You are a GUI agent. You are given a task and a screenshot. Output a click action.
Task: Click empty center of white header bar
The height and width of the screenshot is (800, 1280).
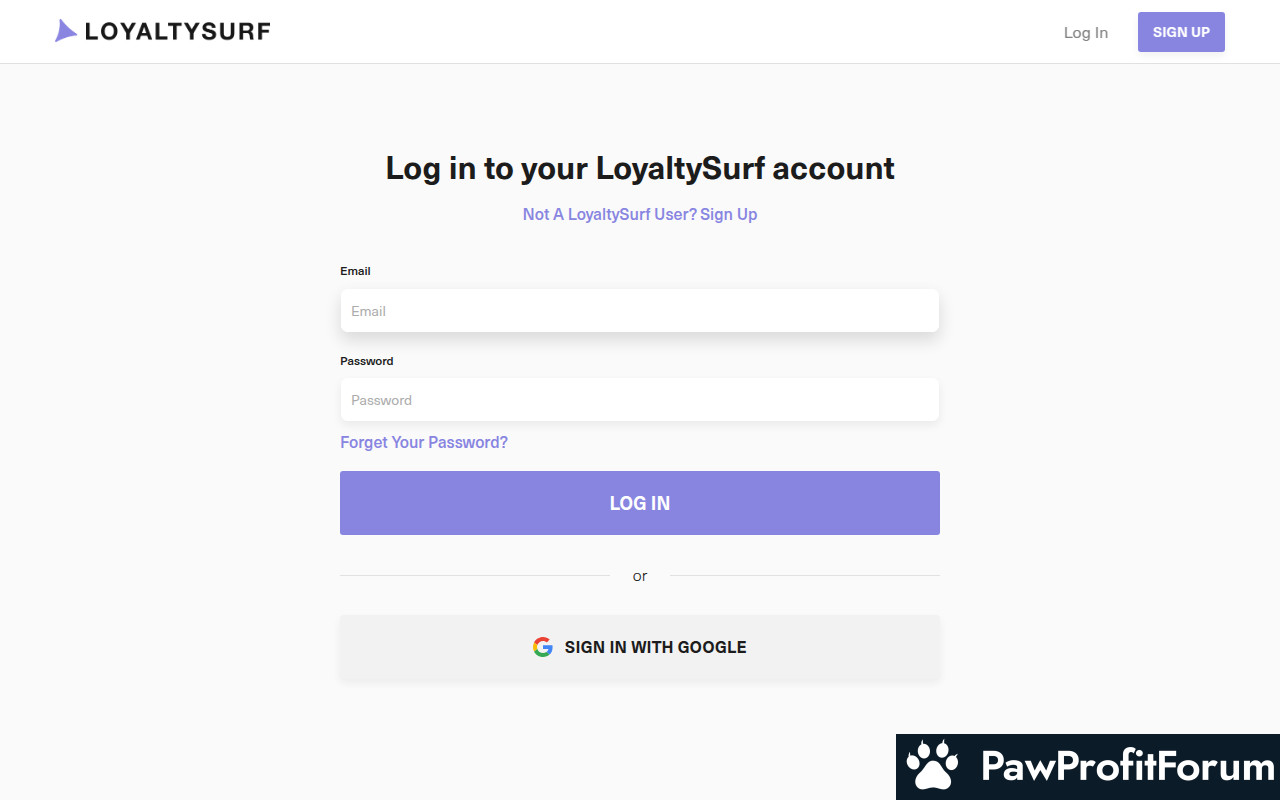pyautogui.click(x=660, y=32)
